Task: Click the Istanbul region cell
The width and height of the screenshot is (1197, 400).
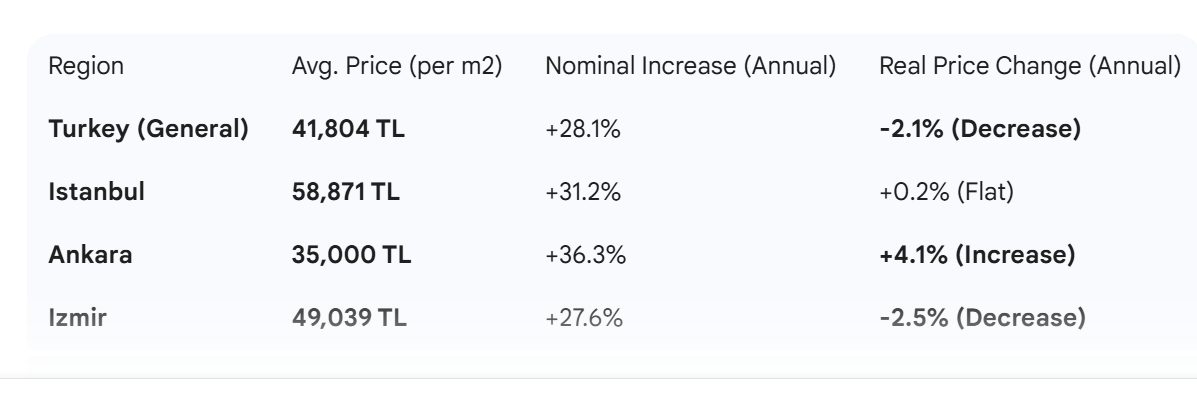Action: point(96,192)
